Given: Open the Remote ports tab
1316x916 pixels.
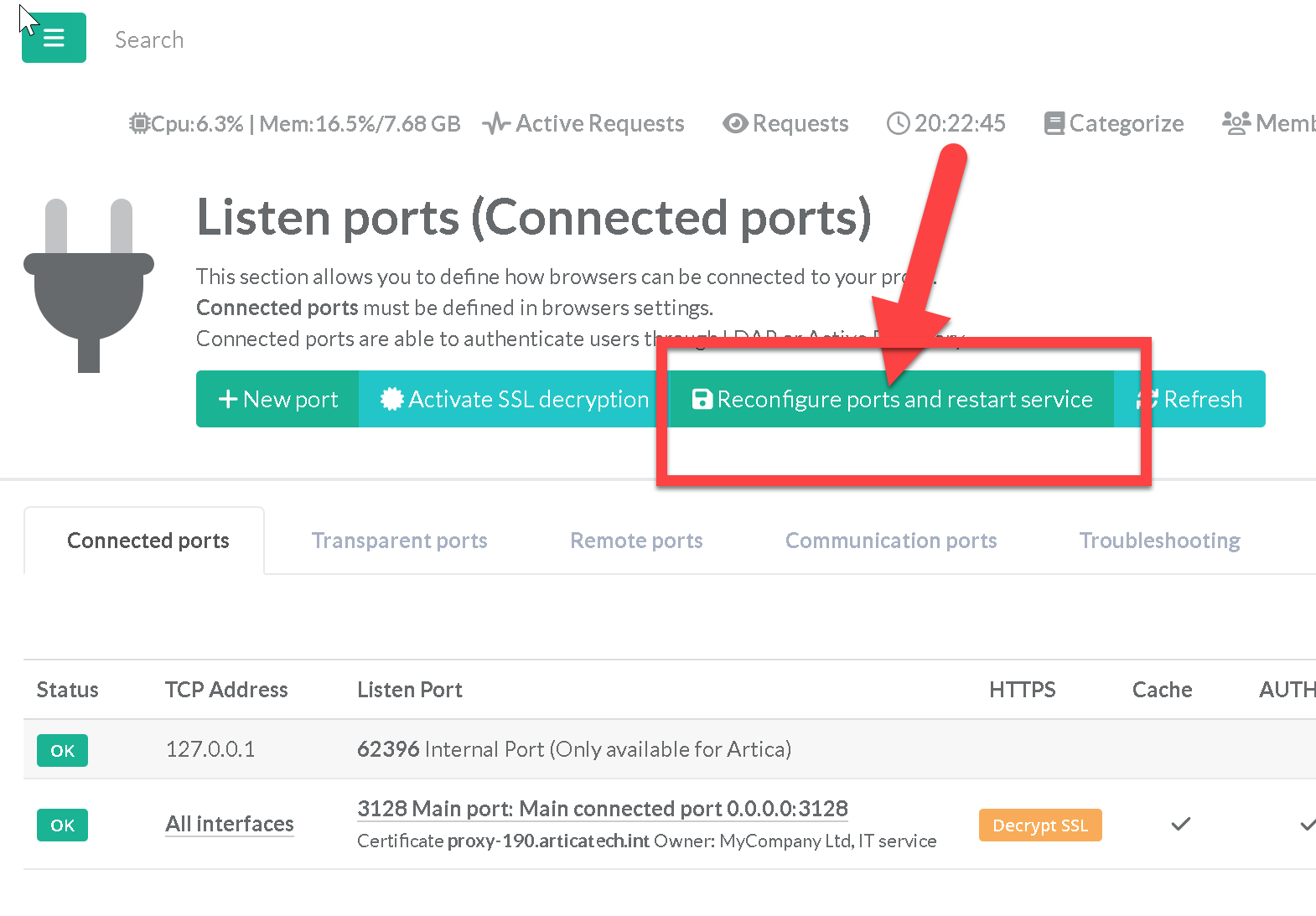Looking at the screenshot, I should tap(636, 541).
